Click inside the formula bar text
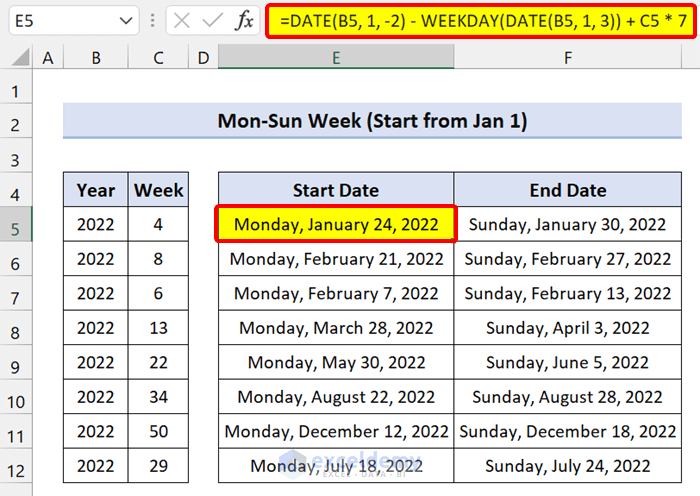 (x=480, y=21)
